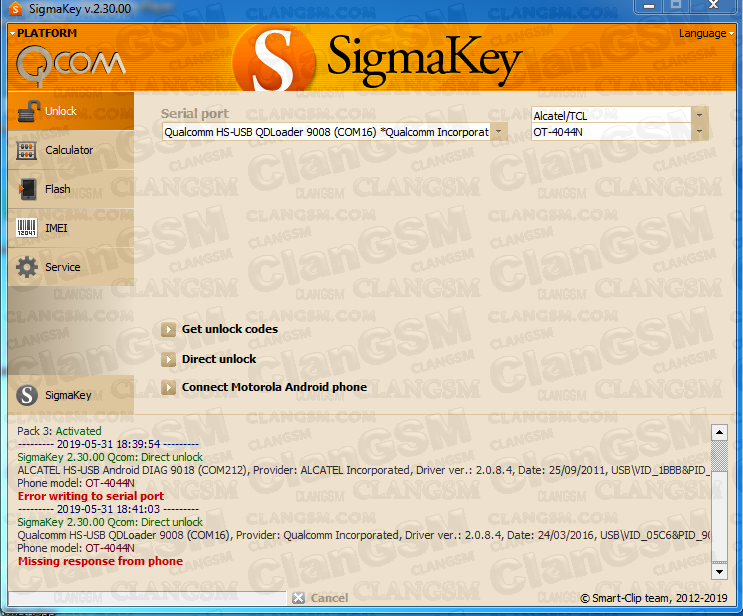Screen dimensions: 743x616
Task: Expand the Serial port dropdown arrow
Action: pos(498,132)
